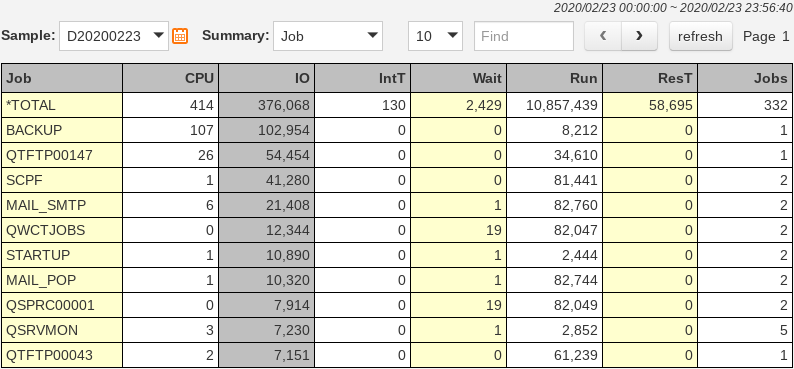Click the QWCTJOBS Run value 82,047
The height and width of the screenshot is (369, 794).
tap(576, 230)
